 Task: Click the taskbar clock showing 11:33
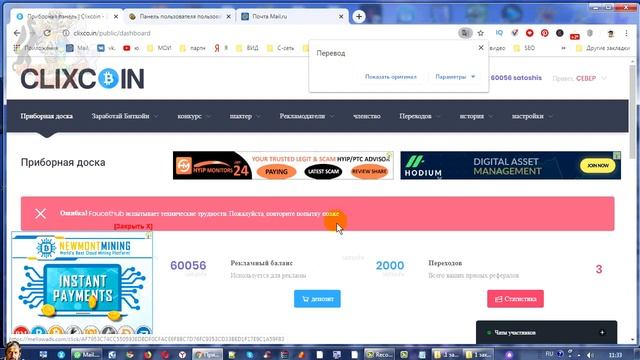click(616, 355)
